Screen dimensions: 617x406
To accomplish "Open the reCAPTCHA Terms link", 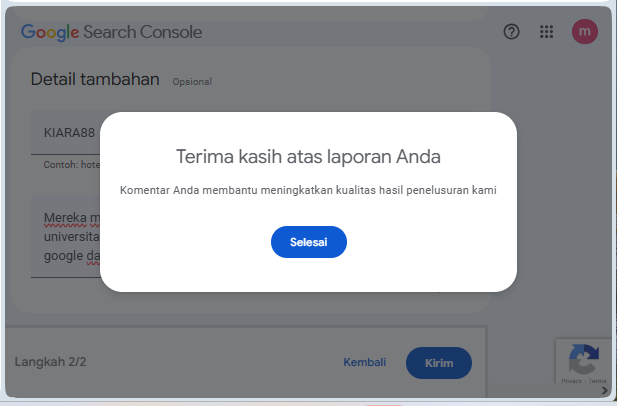I will tap(597, 381).
